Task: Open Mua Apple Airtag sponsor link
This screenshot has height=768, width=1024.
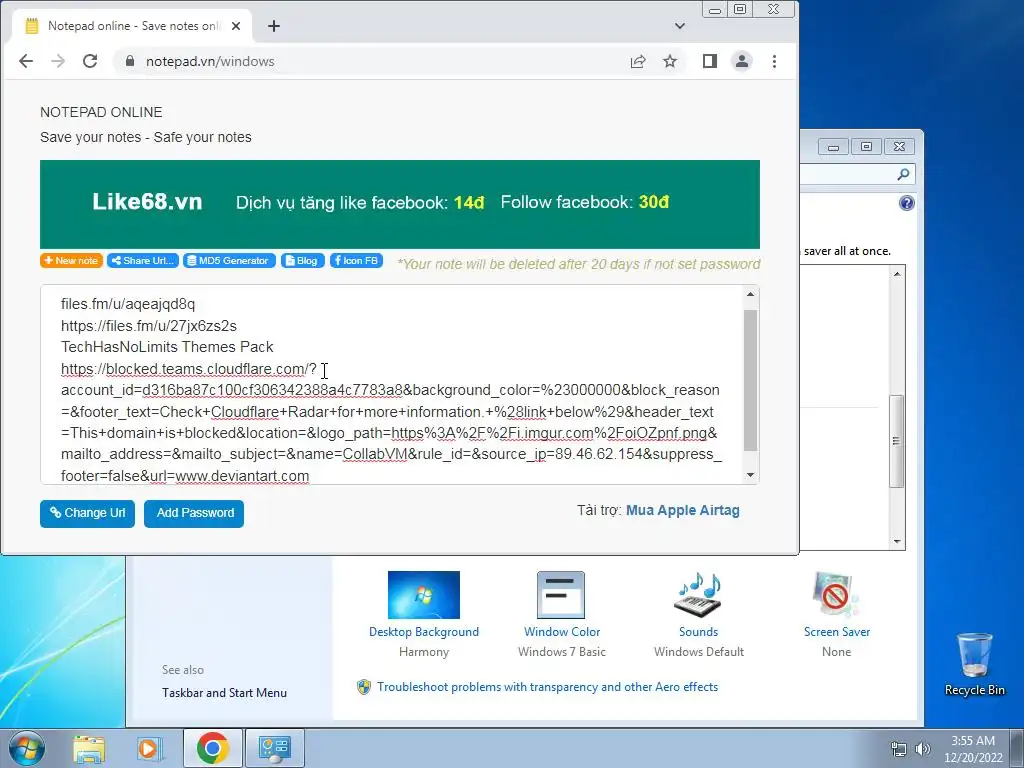Action: pyautogui.click(x=682, y=510)
